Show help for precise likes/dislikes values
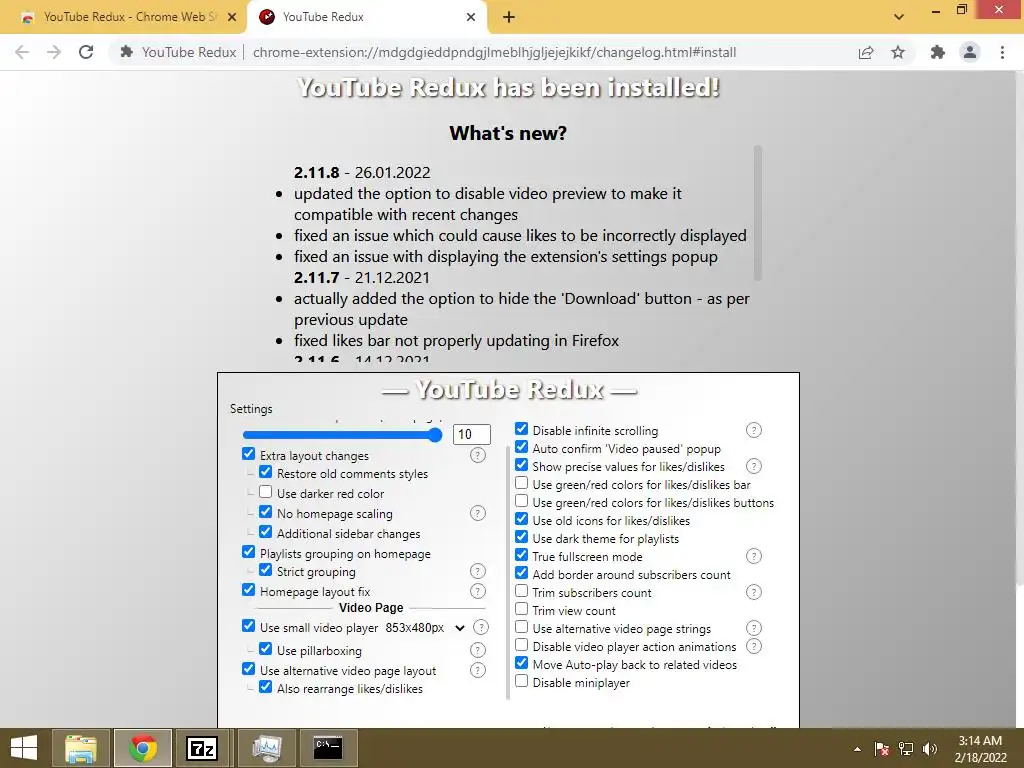This screenshot has height=768, width=1024. pyautogui.click(x=754, y=466)
